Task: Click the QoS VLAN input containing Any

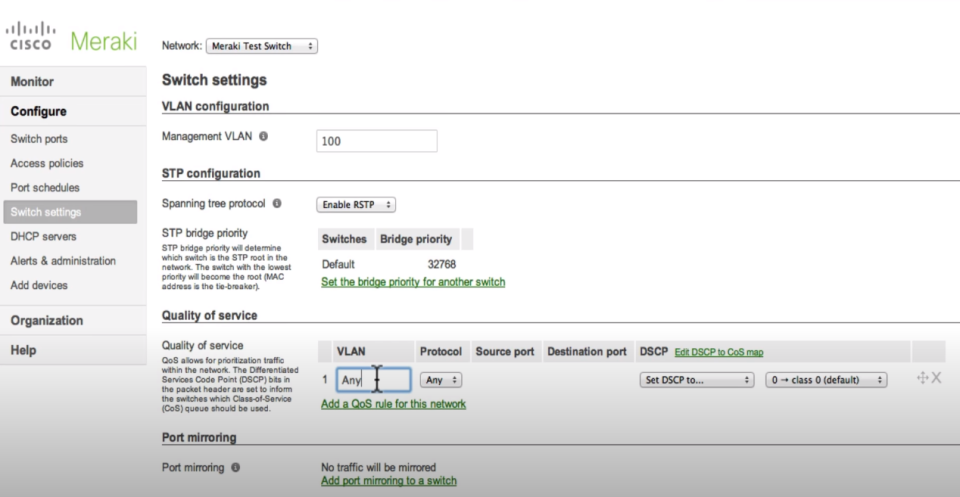Action: tap(373, 380)
